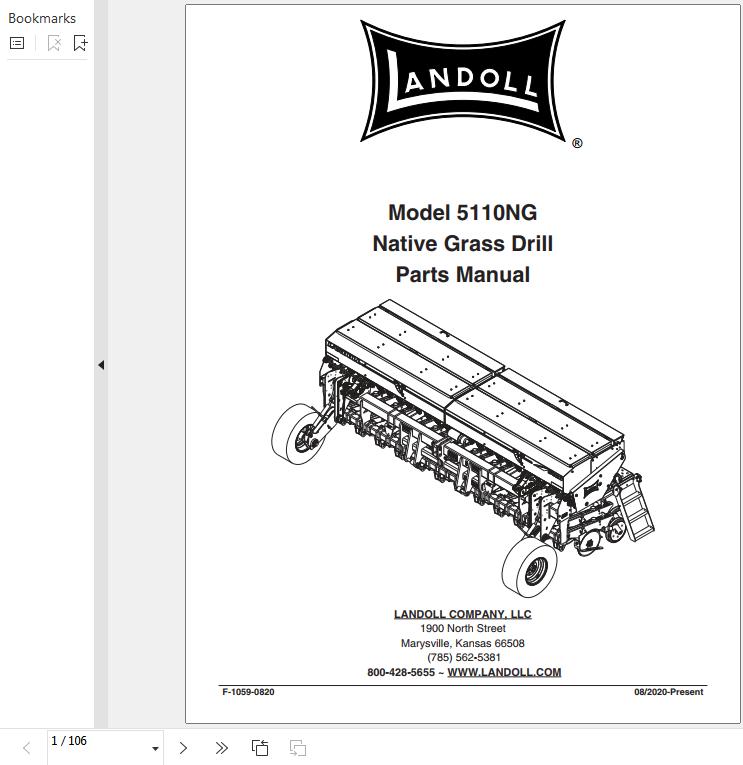The height and width of the screenshot is (765, 743).
Task: Collapse the Bookmarks panel arrow
Action: point(101,365)
